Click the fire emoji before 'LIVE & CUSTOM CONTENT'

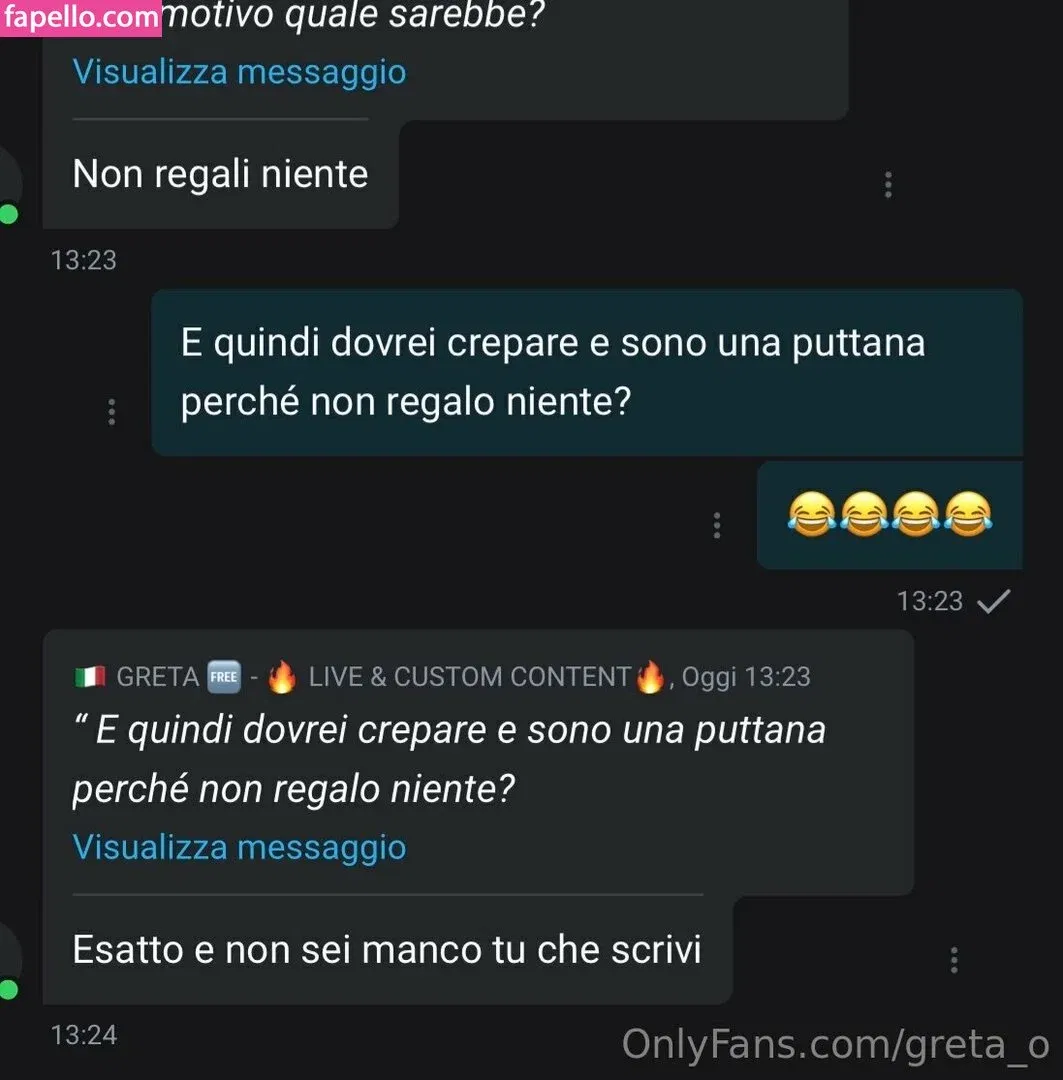[282, 676]
